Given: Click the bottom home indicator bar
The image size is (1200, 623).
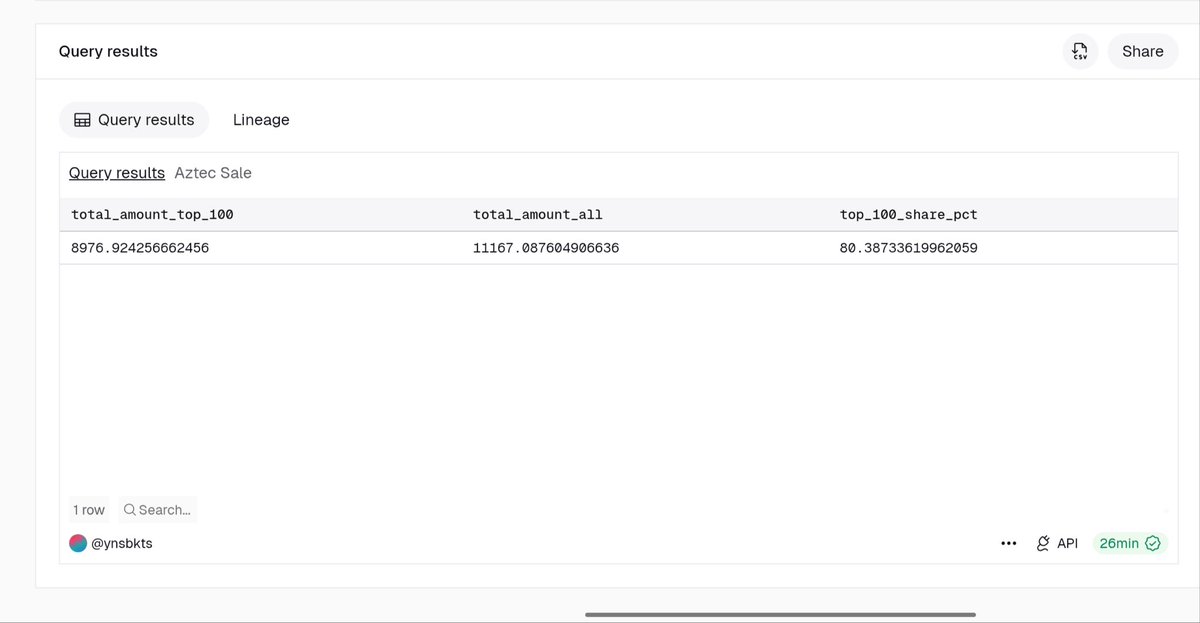Looking at the screenshot, I should tap(780, 614).
